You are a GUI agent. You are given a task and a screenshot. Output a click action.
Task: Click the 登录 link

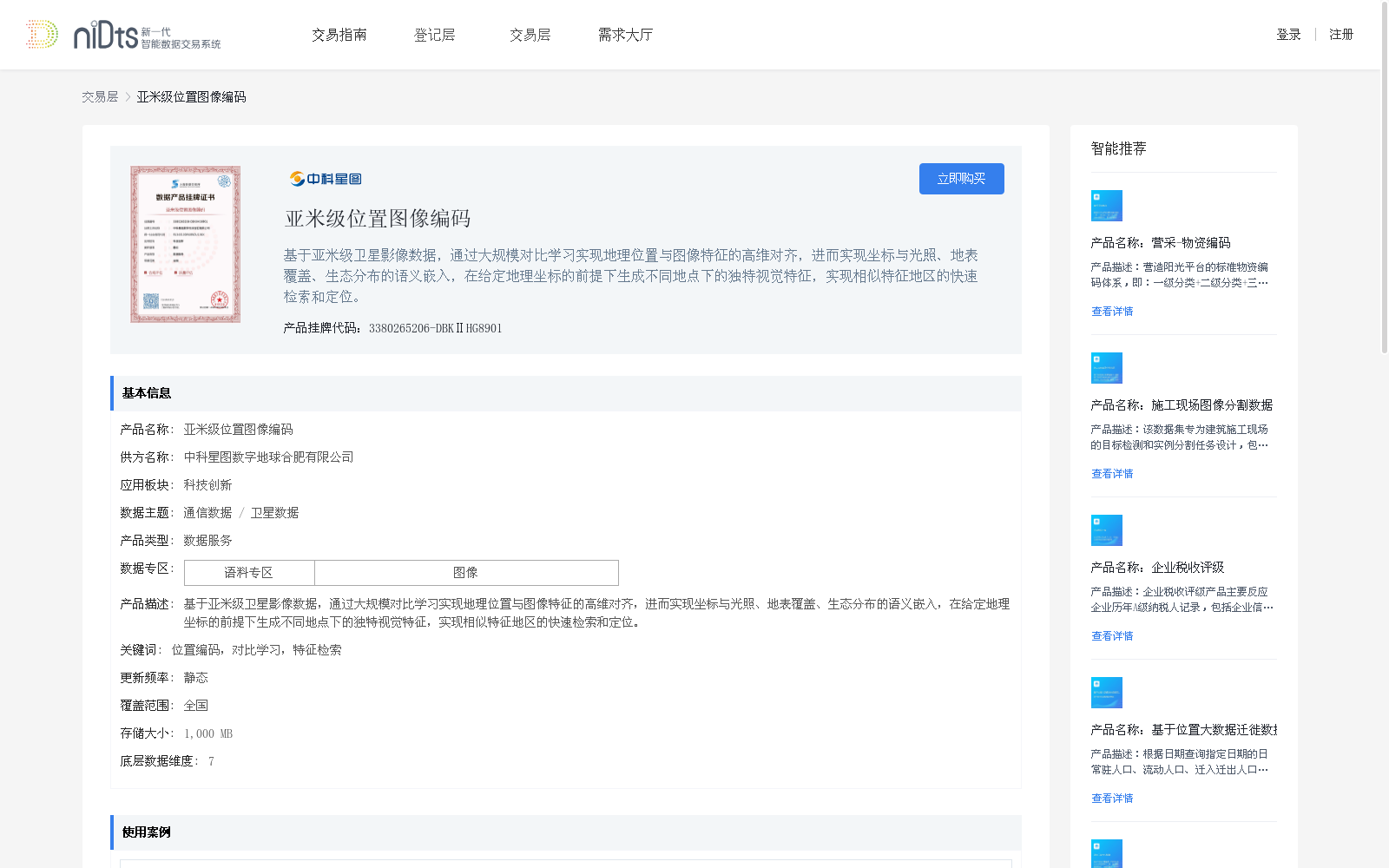1288,35
